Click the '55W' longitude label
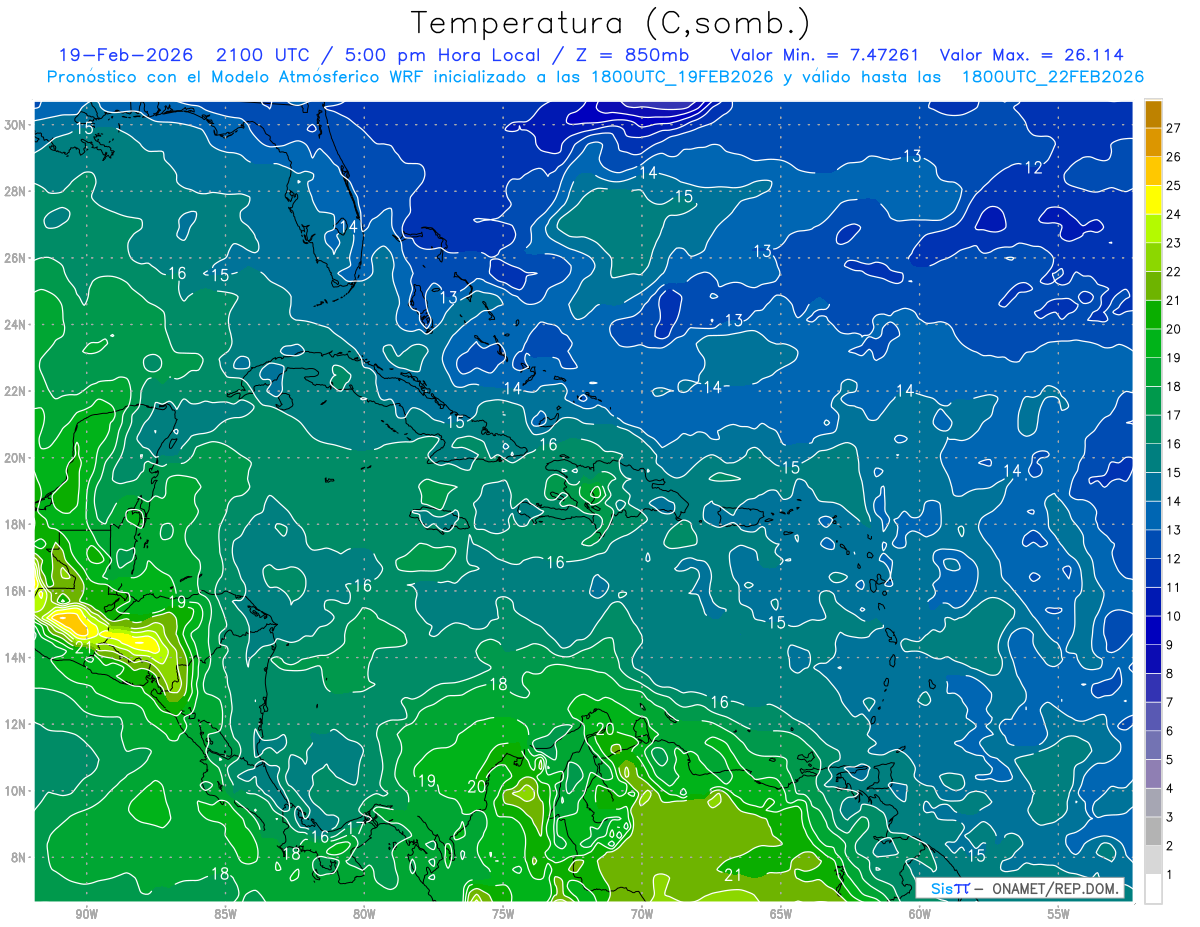1200x927 pixels. (1059, 915)
